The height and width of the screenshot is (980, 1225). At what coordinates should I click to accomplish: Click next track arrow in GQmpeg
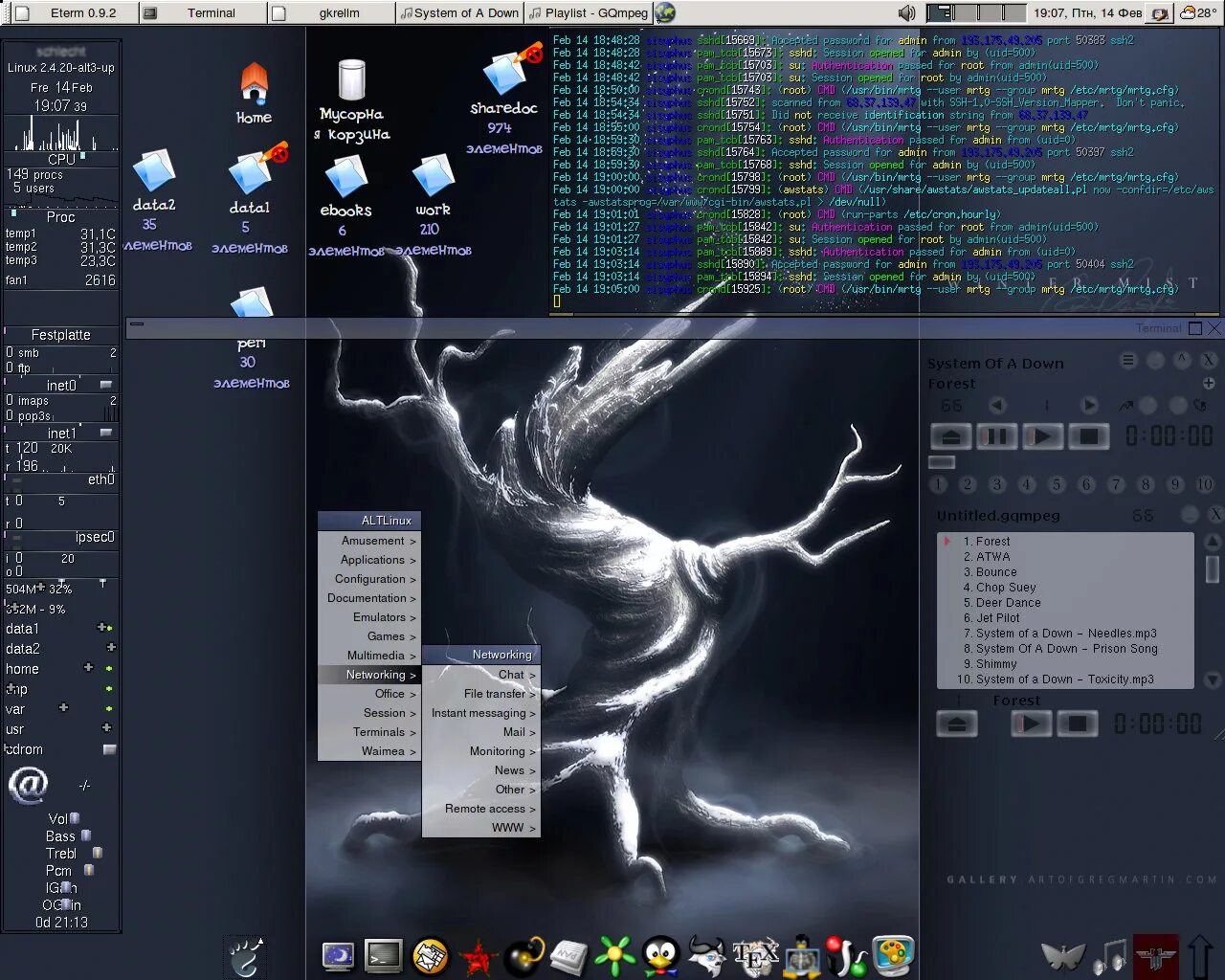point(1089,405)
